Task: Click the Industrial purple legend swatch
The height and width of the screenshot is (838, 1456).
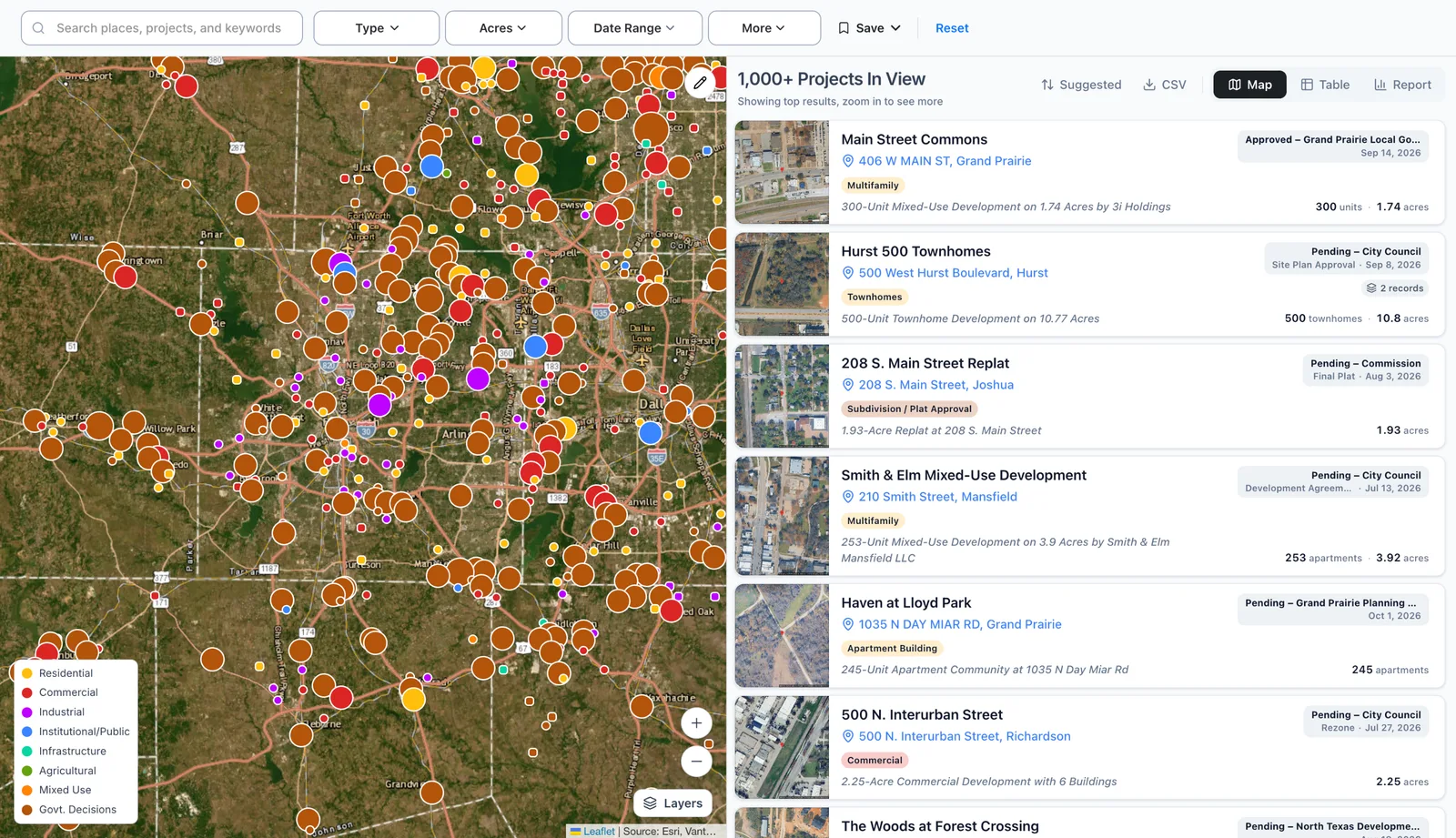Action: pos(27,712)
